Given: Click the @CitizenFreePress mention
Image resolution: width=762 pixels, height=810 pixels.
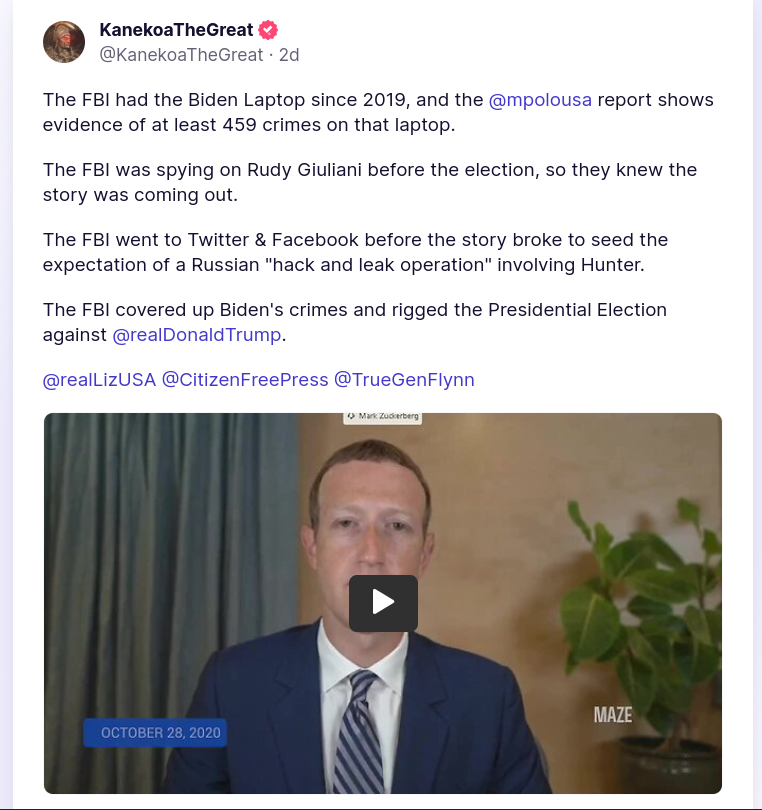Looking at the screenshot, I should [x=245, y=380].
